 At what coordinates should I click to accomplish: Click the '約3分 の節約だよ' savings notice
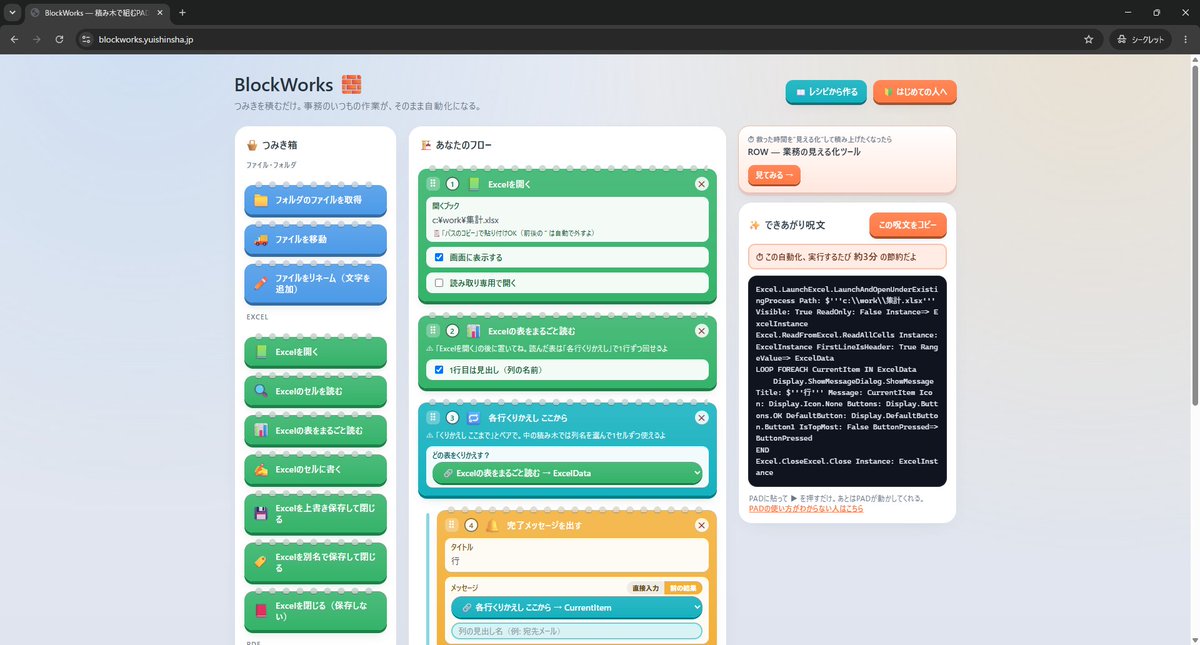point(847,256)
